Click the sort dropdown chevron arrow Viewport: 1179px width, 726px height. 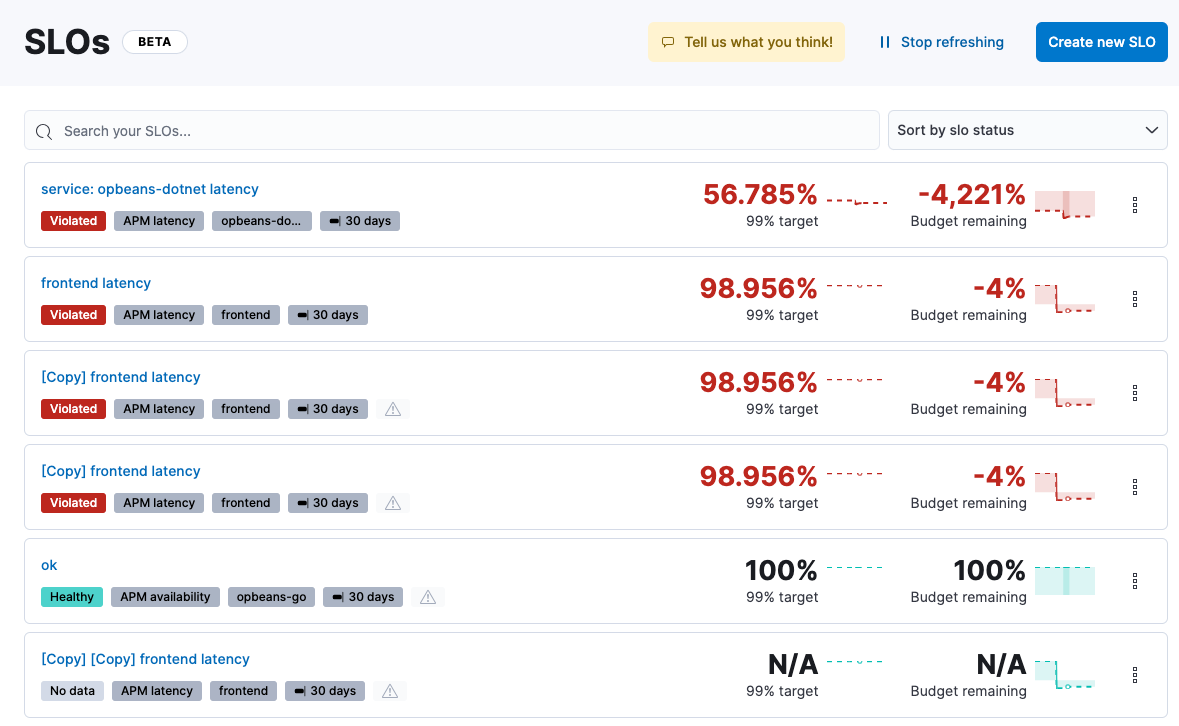pos(1151,130)
